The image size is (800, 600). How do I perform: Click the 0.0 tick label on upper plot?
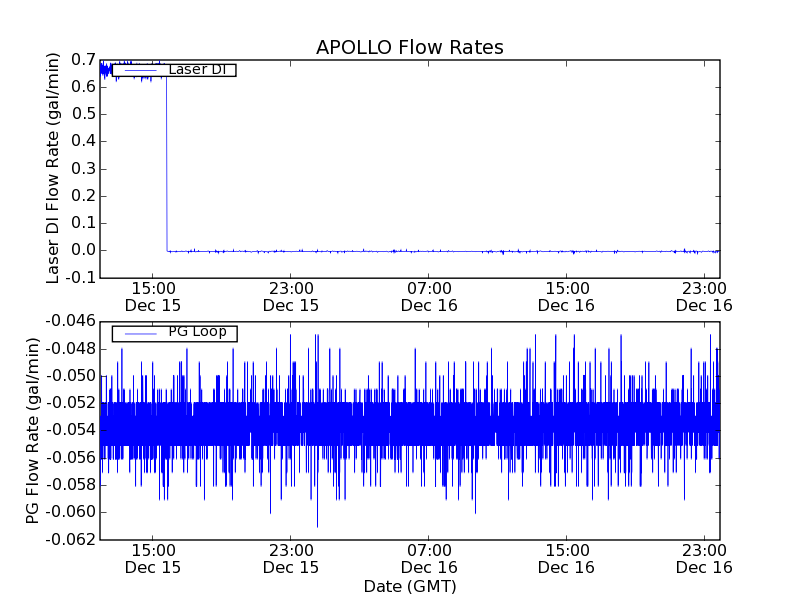pyautogui.click(x=84, y=250)
